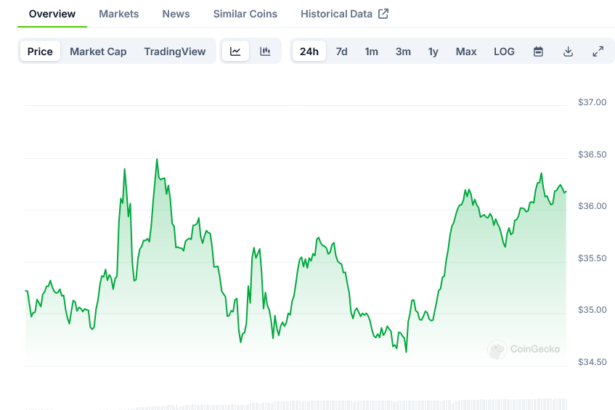Switch to candlestick chart icon

tap(265, 51)
